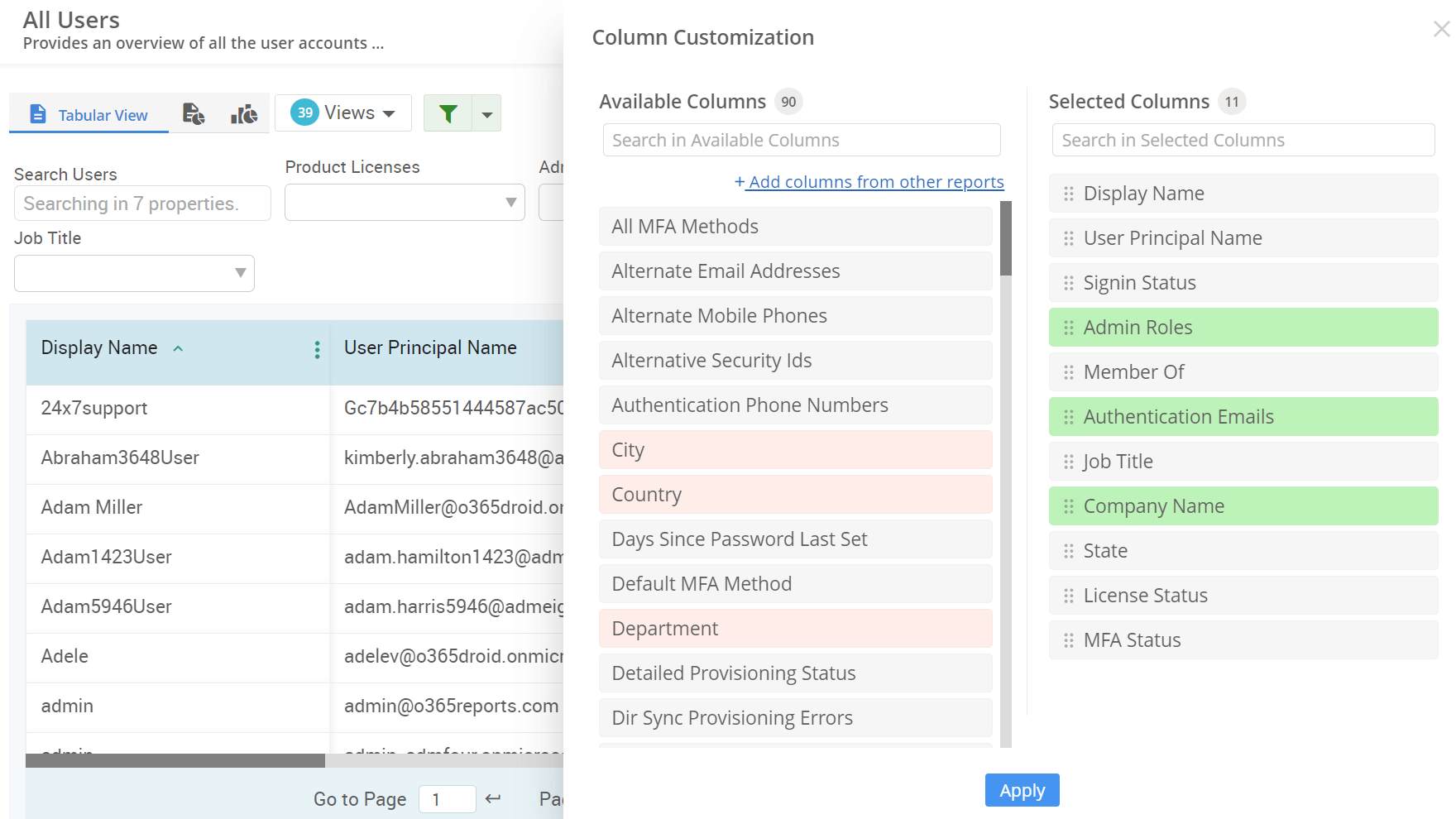The width and height of the screenshot is (1456, 819).
Task: Expand the filter options dropdown arrow
Action: (487, 114)
